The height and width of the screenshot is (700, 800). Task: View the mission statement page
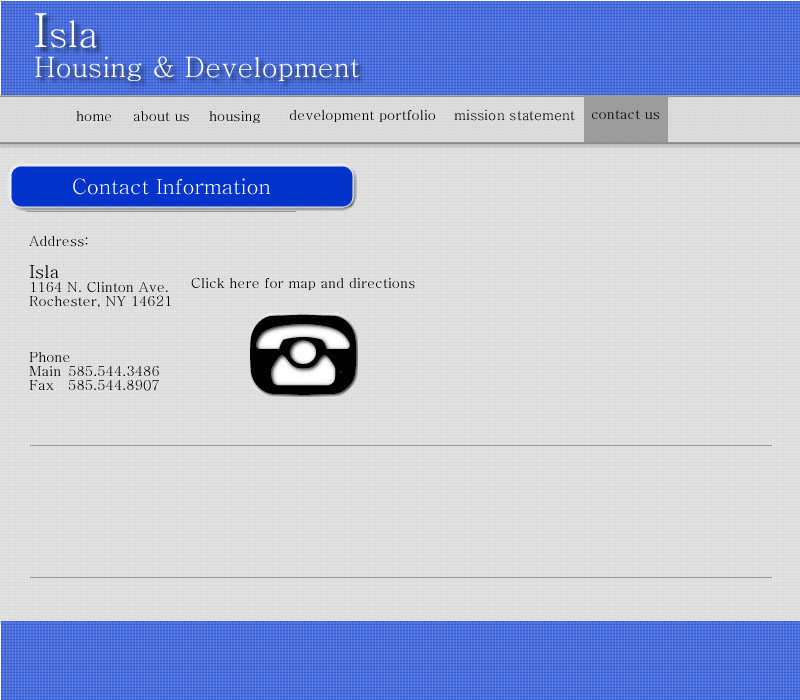(x=514, y=115)
